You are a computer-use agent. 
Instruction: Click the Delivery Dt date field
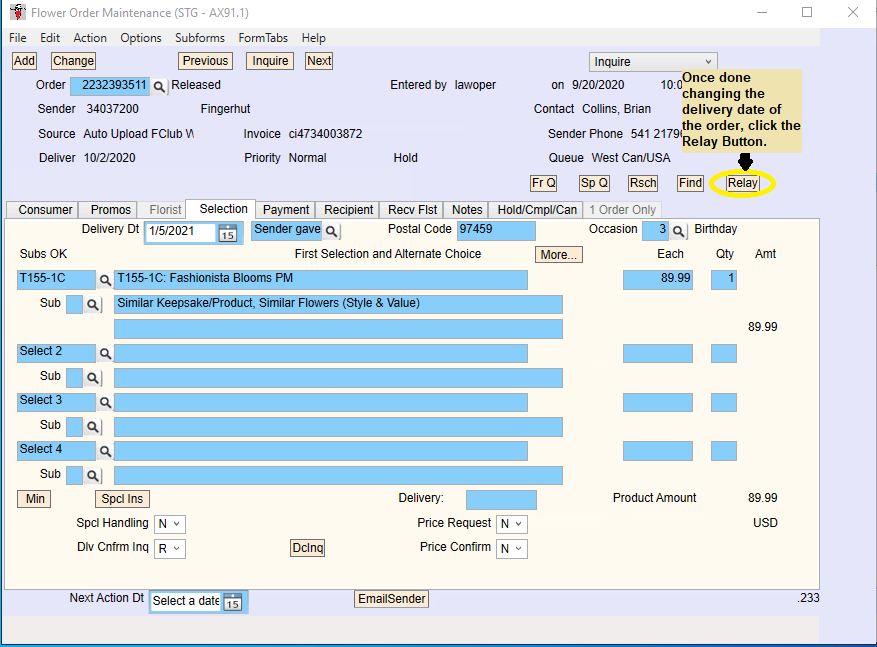tap(180, 232)
